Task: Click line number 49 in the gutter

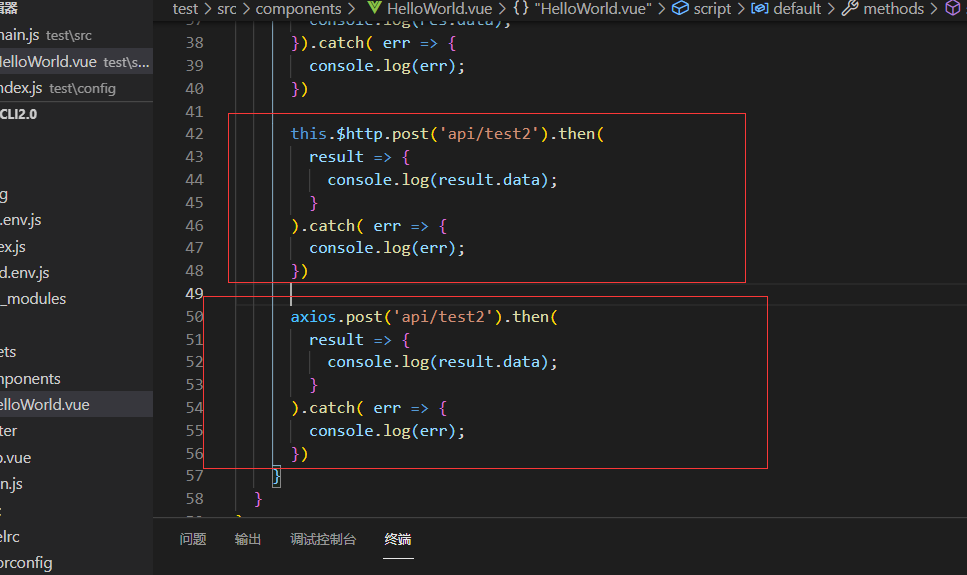Action: click(x=194, y=294)
